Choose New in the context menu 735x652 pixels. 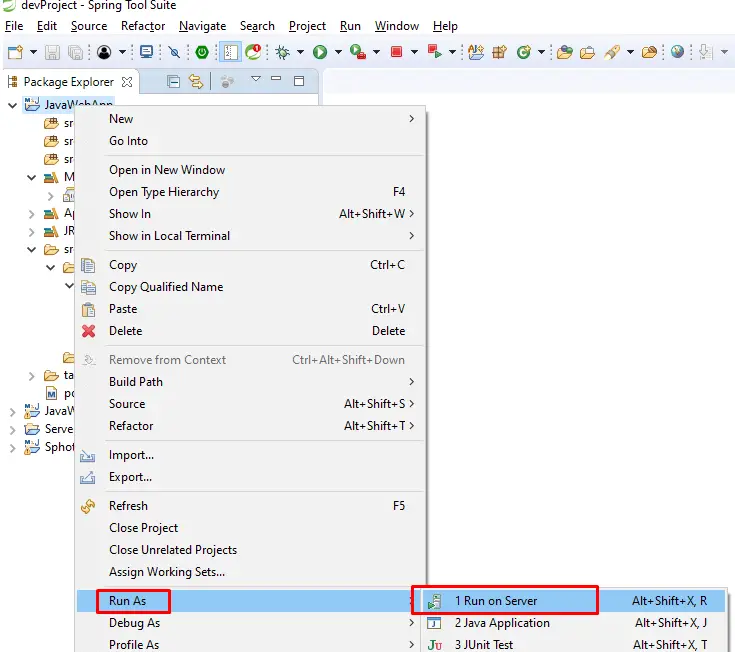click(x=251, y=119)
